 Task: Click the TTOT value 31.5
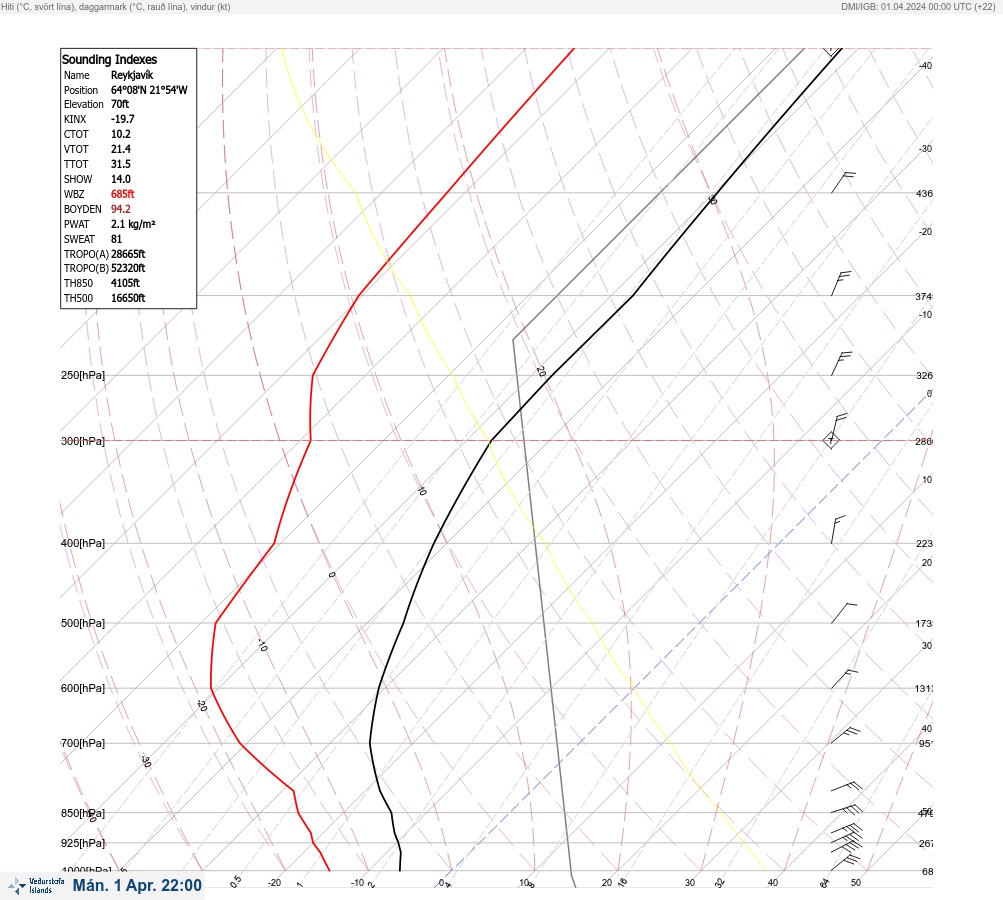click(120, 164)
